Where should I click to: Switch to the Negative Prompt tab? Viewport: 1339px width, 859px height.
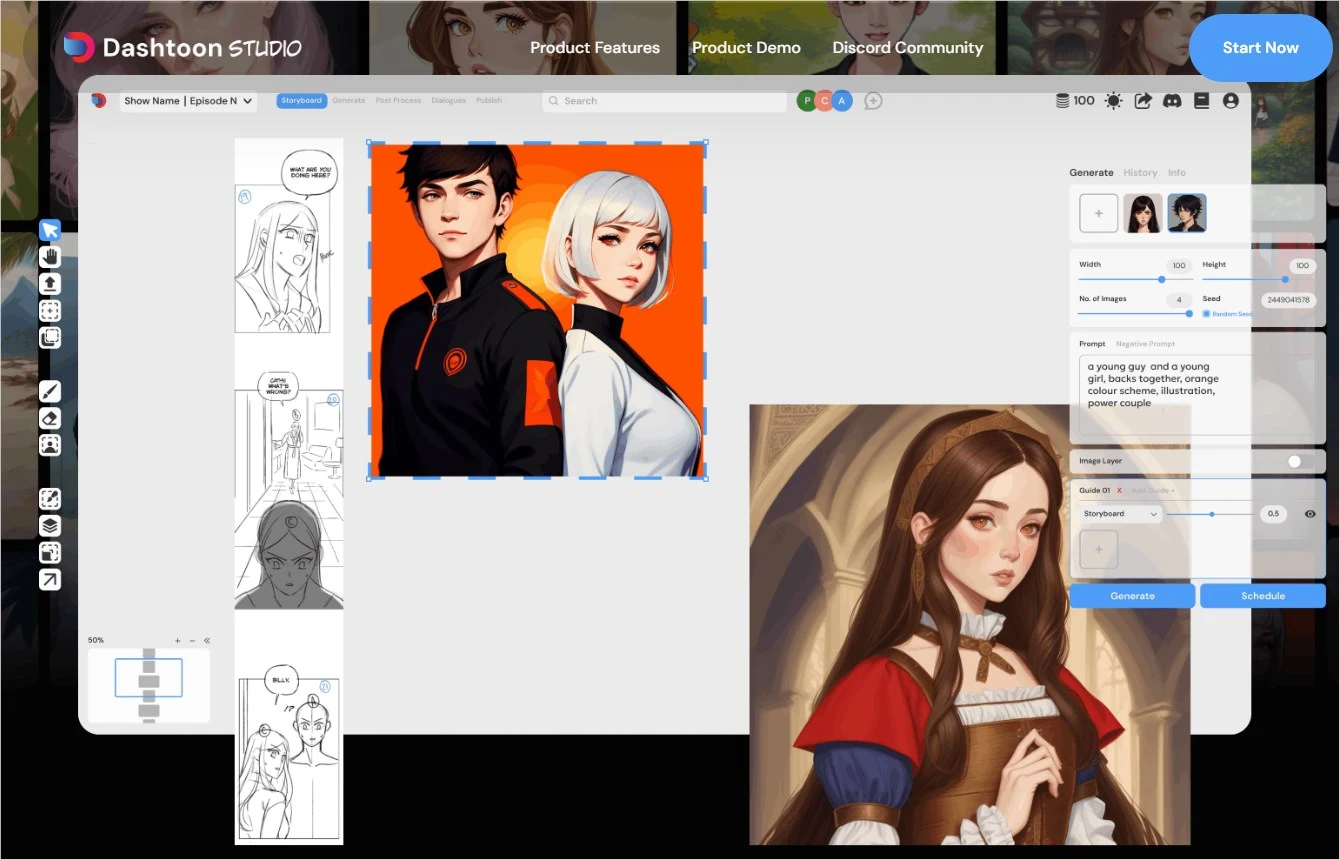(x=1145, y=344)
